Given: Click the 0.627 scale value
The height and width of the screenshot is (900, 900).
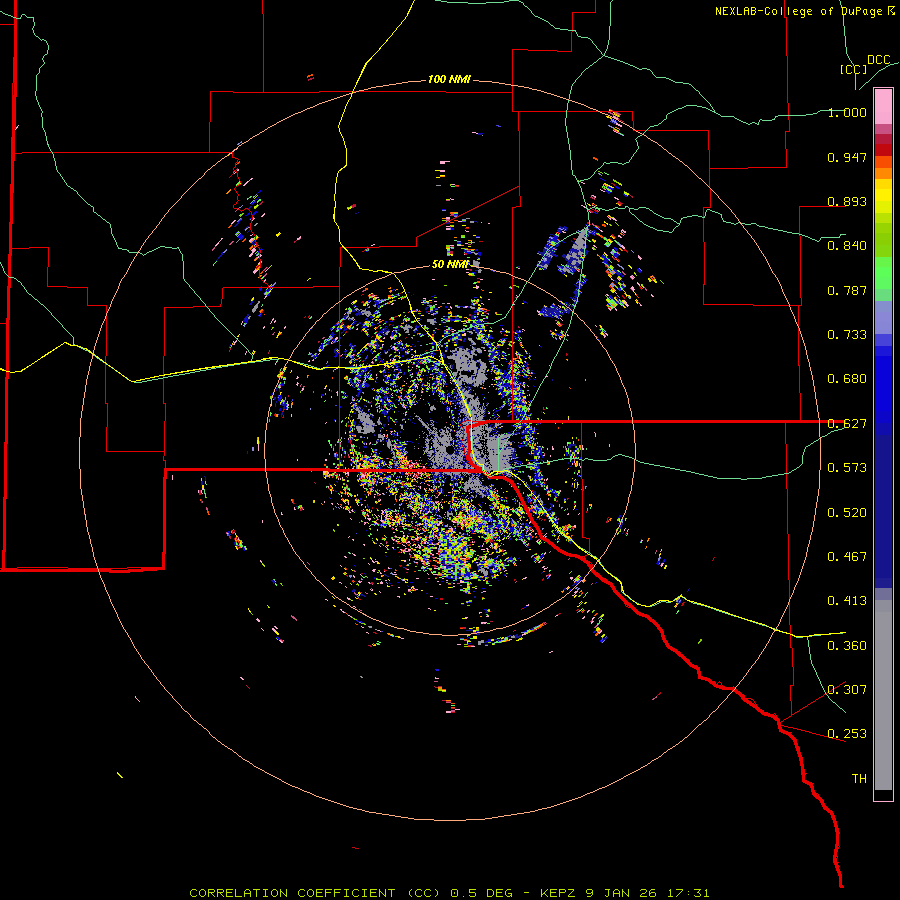Looking at the screenshot, I should tap(847, 424).
